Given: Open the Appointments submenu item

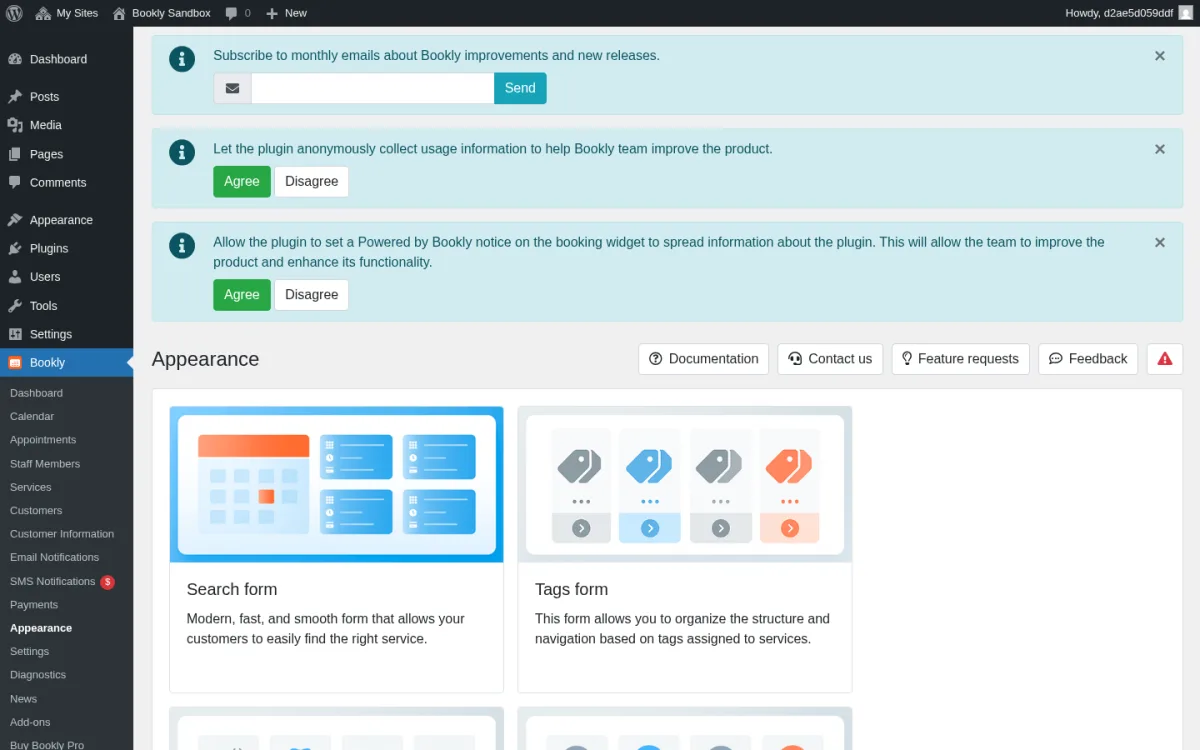Looking at the screenshot, I should point(43,440).
